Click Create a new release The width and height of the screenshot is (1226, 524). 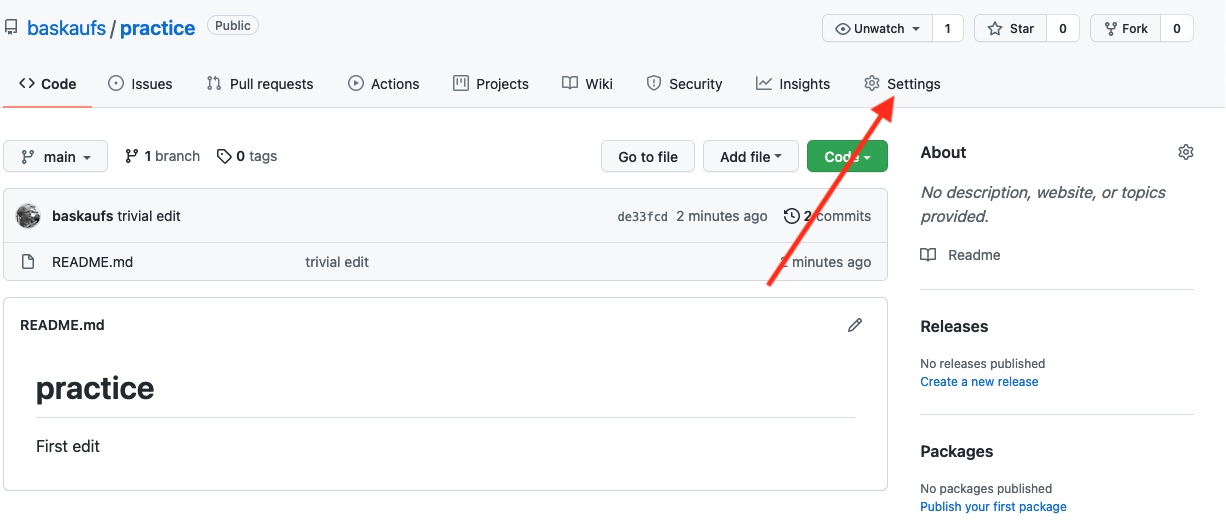click(979, 382)
